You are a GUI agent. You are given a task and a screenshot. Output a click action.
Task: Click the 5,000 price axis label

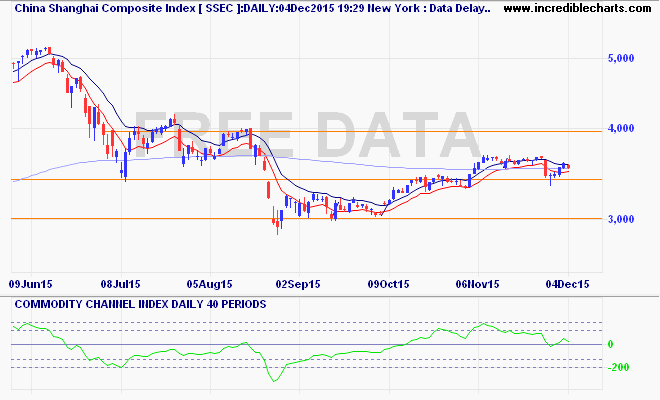pos(621,59)
